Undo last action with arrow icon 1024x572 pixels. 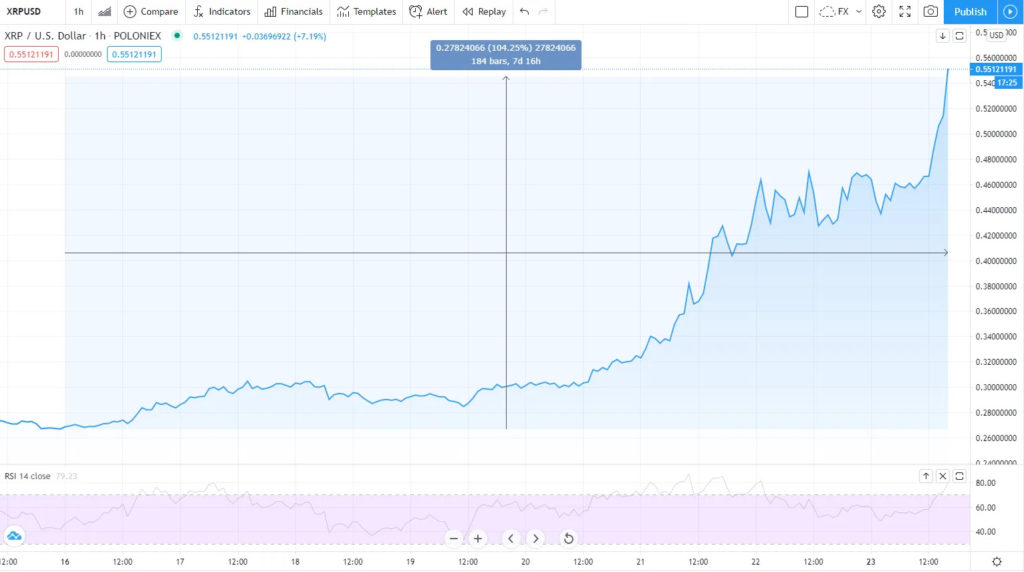524,12
